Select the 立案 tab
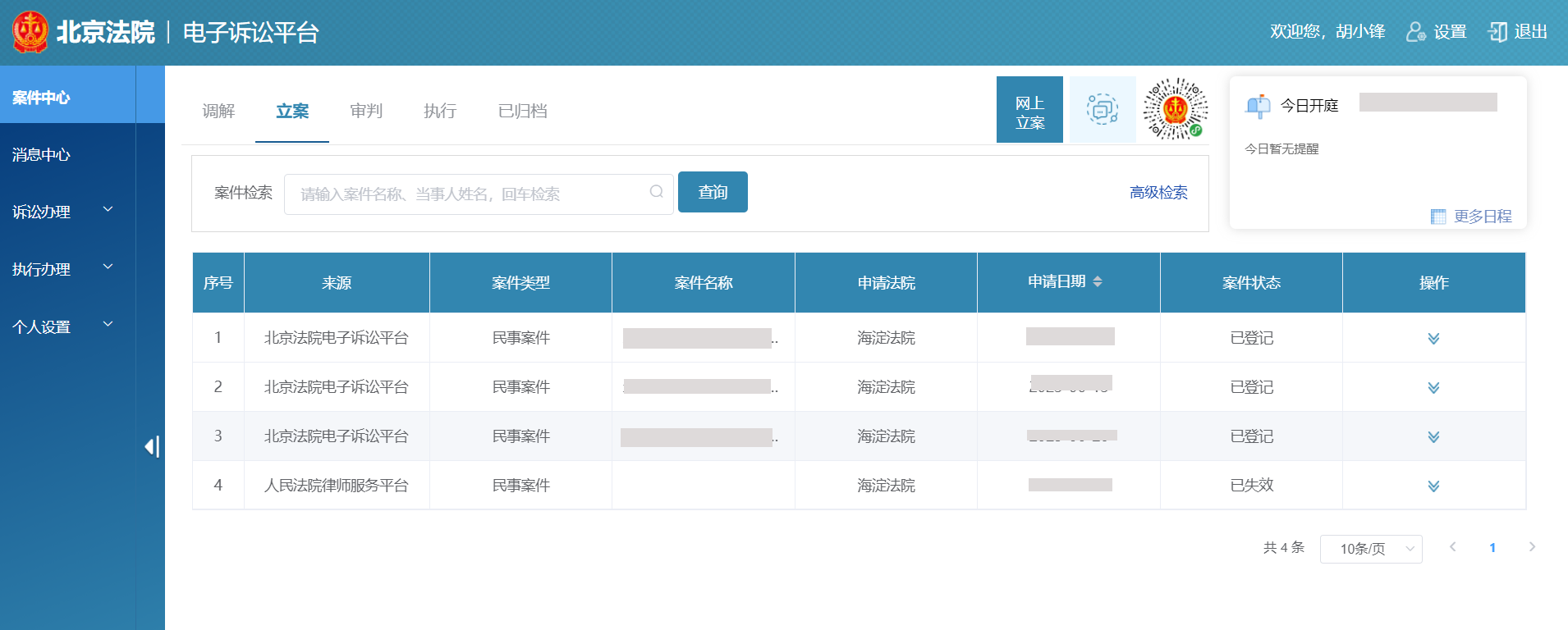 292,111
